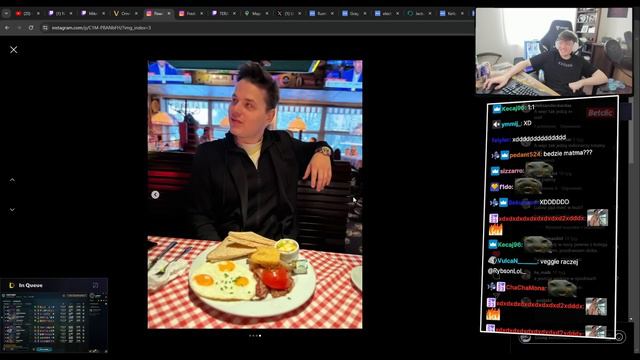This screenshot has width=640, height=360.
Task: Go to the previous post with the up chevron
Action: pyautogui.click(x=12, y=180)
